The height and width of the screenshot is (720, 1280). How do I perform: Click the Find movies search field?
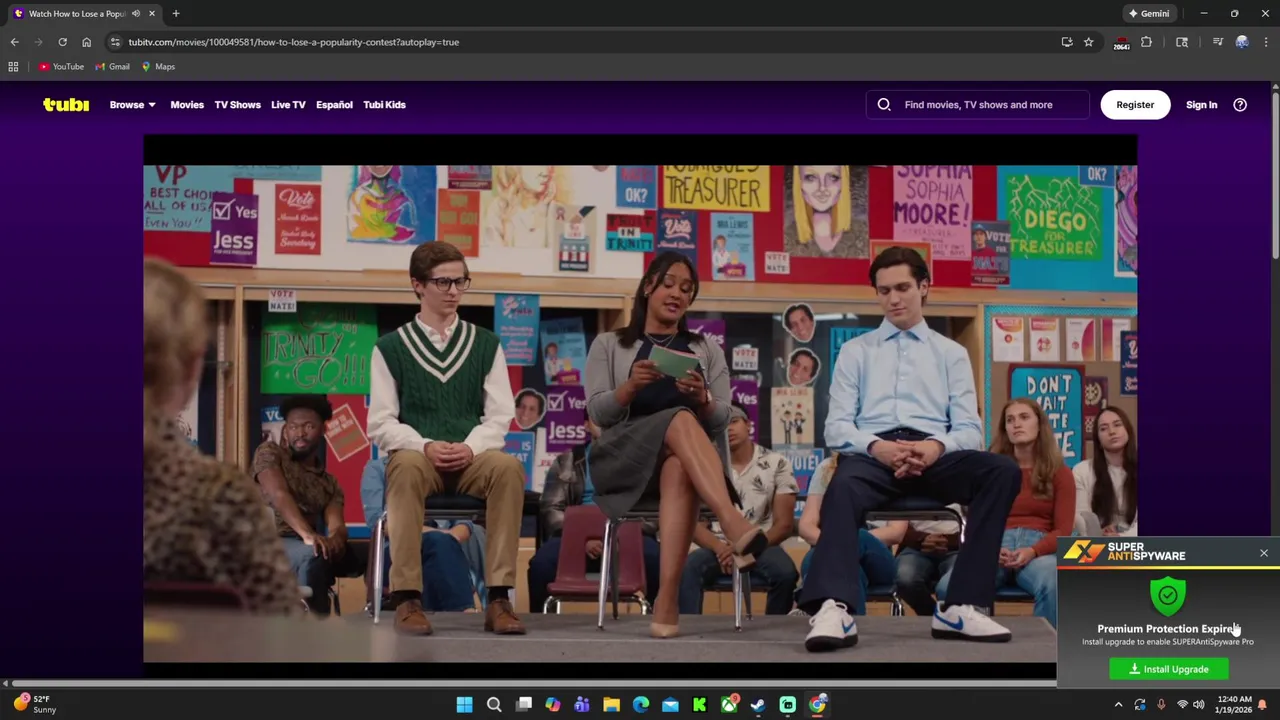pos(978,104)
